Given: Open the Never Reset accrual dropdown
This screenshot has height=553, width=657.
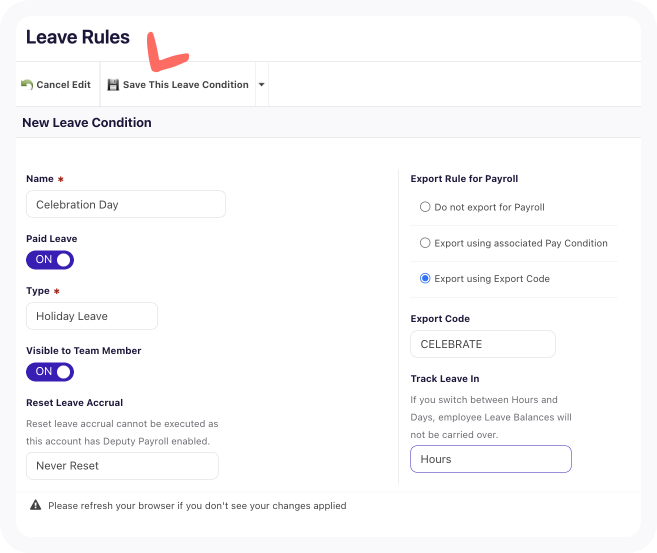Looking at the screenshot, I should (122, 465).
